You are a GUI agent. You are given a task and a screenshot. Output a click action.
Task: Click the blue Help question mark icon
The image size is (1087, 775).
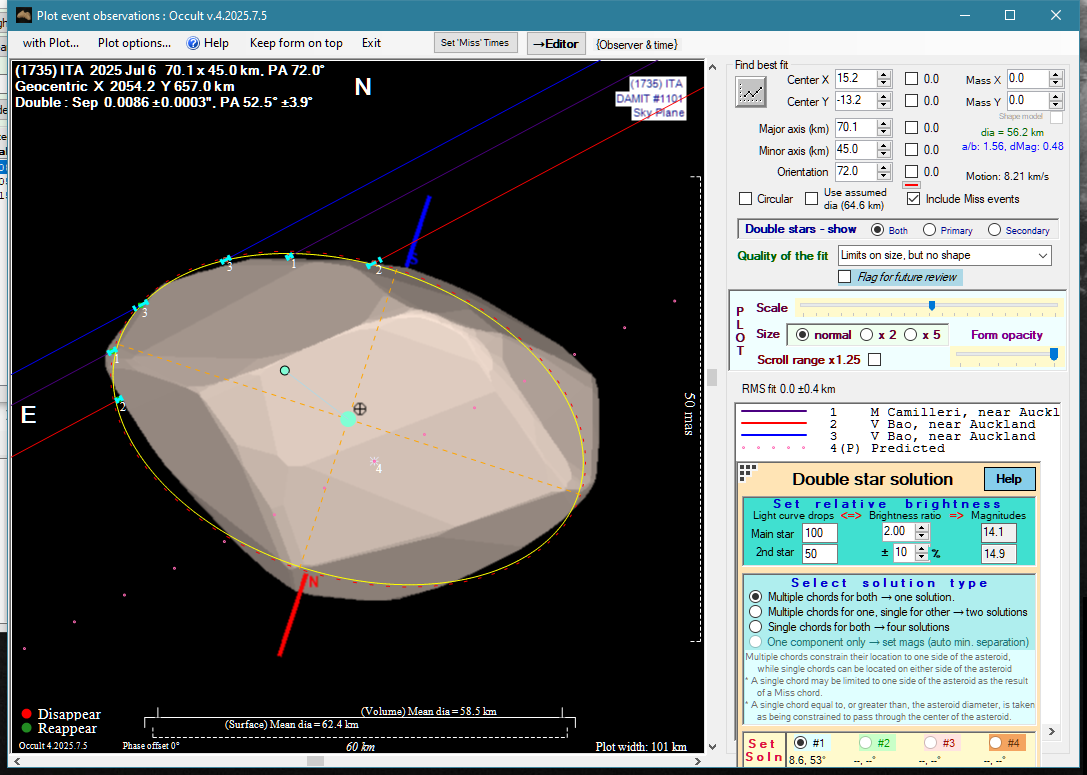pyautogui.click(x=194, y=43)
